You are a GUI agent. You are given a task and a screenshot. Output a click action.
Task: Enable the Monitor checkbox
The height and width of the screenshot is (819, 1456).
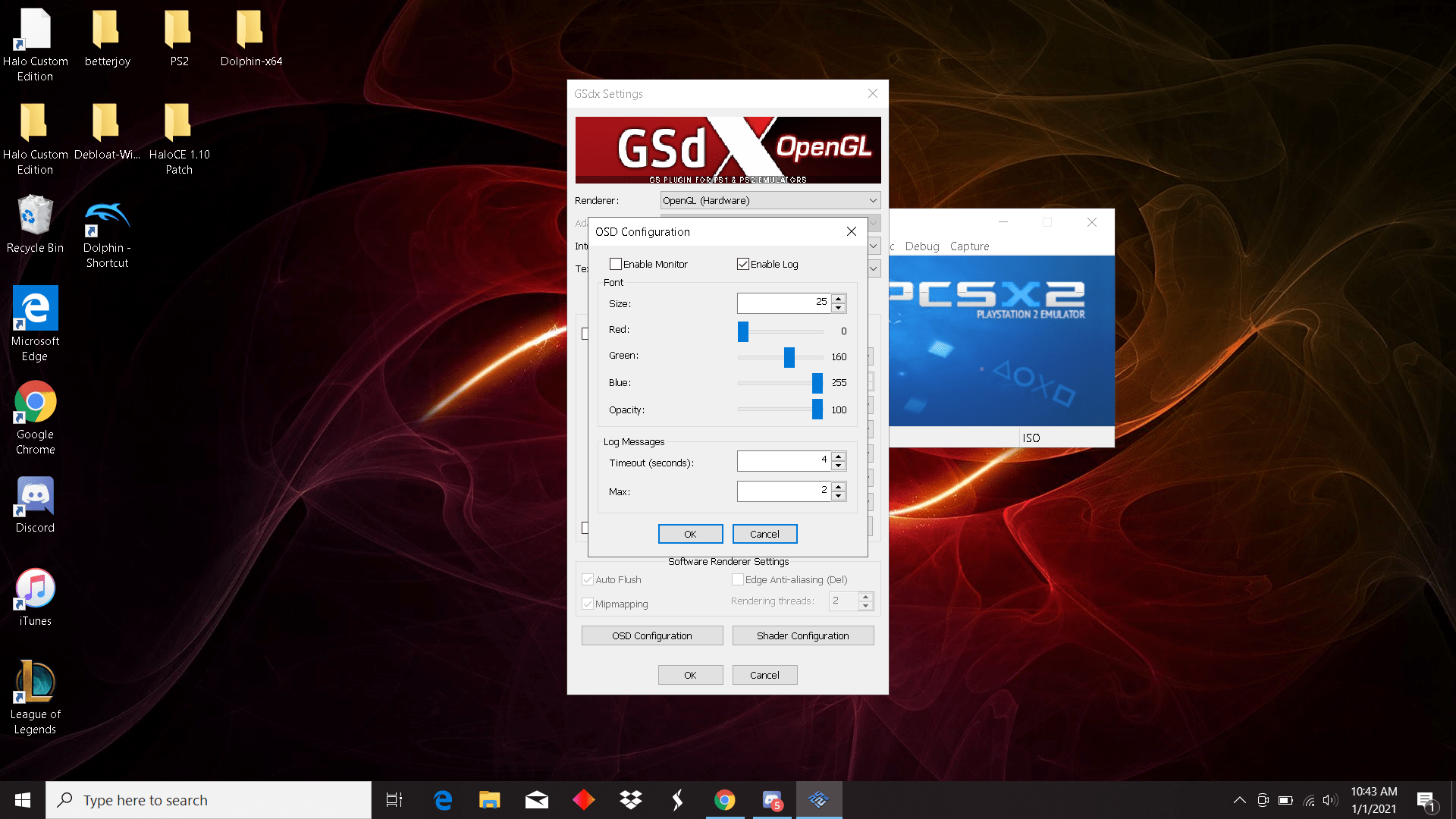[616, 264]
